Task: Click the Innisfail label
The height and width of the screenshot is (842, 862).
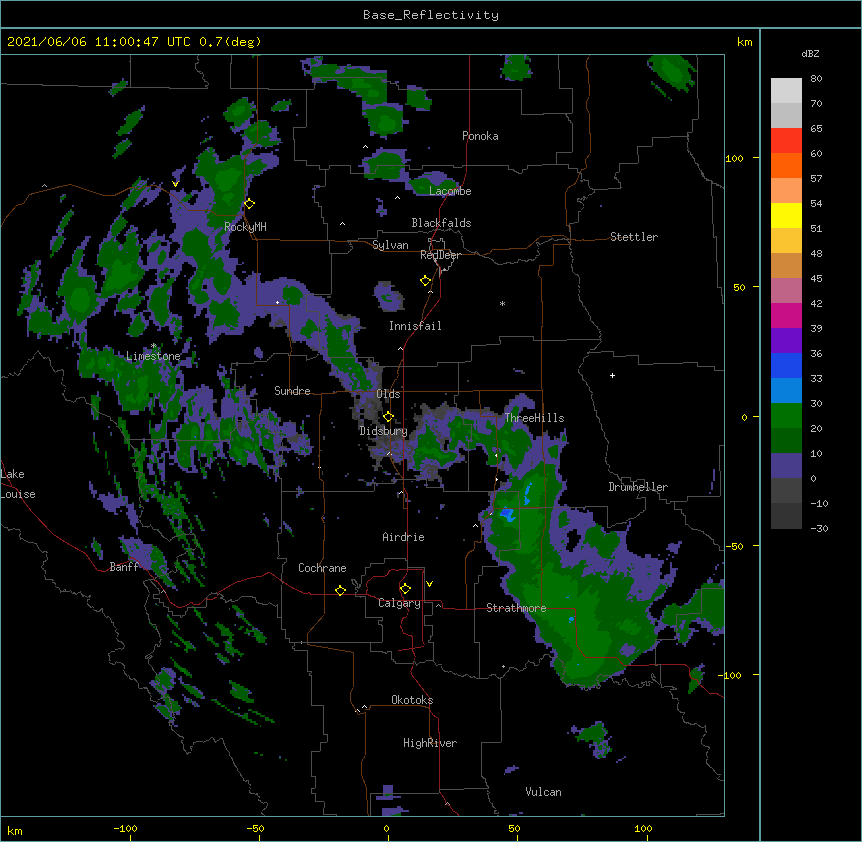Action: pyautogui.click(x=415, y=326)
